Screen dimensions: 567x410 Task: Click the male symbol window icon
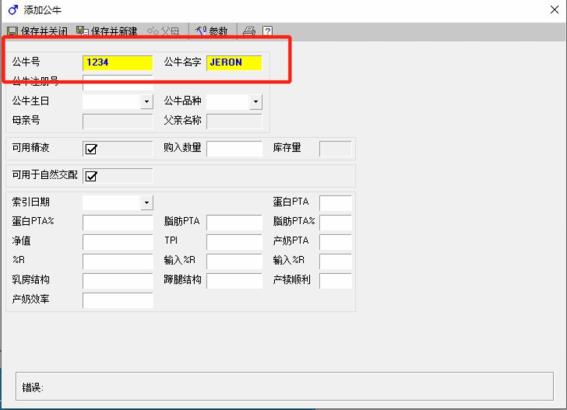[x=13, y=10]
